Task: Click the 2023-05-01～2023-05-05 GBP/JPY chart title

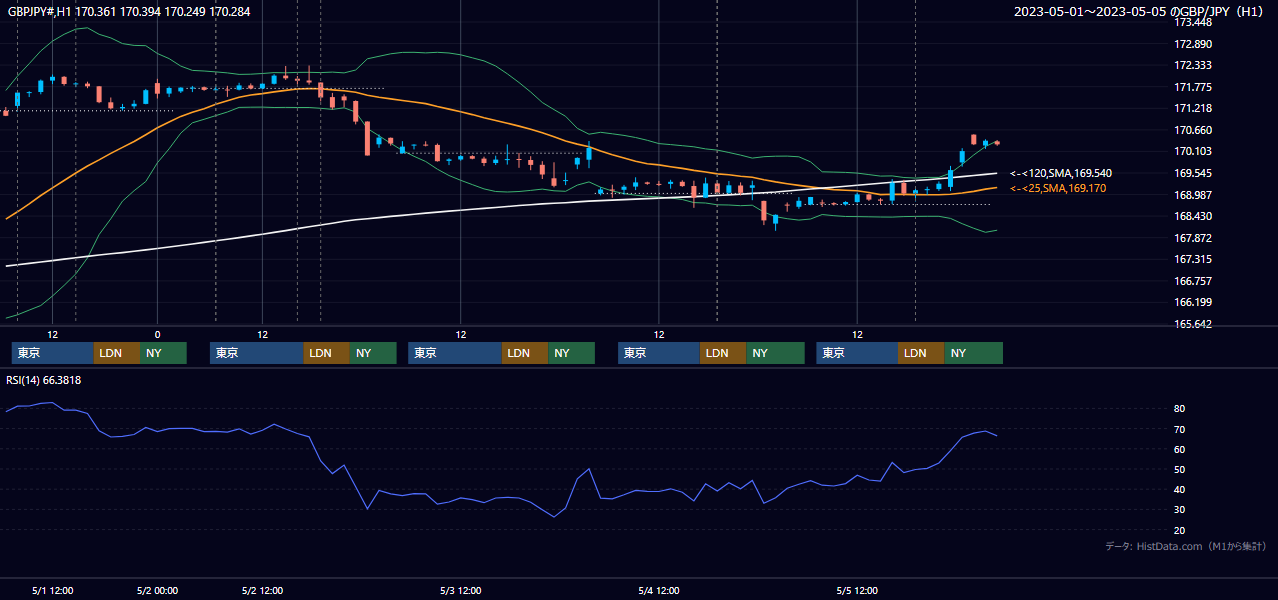Action: click(1140, 12)
